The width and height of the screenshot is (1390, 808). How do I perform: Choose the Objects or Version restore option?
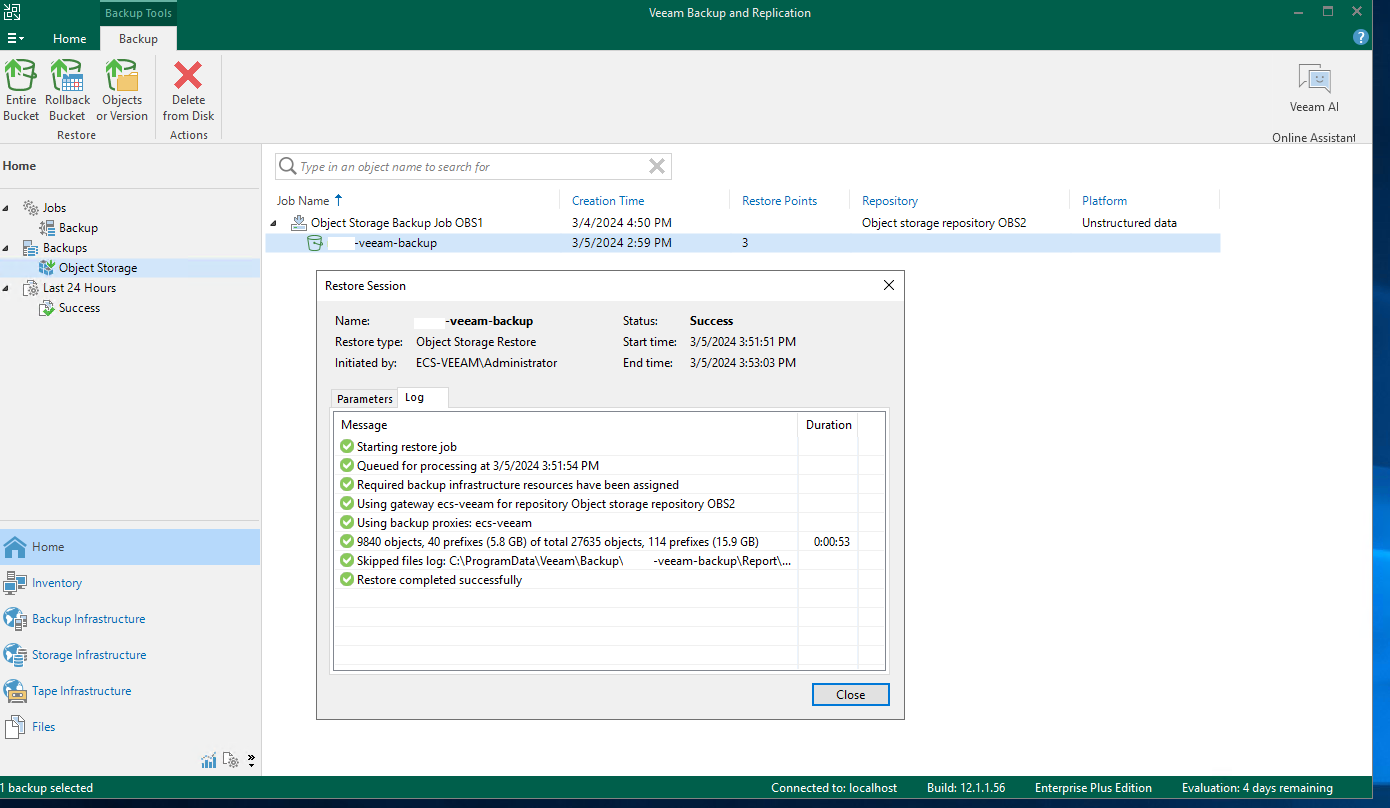[122, 90]
